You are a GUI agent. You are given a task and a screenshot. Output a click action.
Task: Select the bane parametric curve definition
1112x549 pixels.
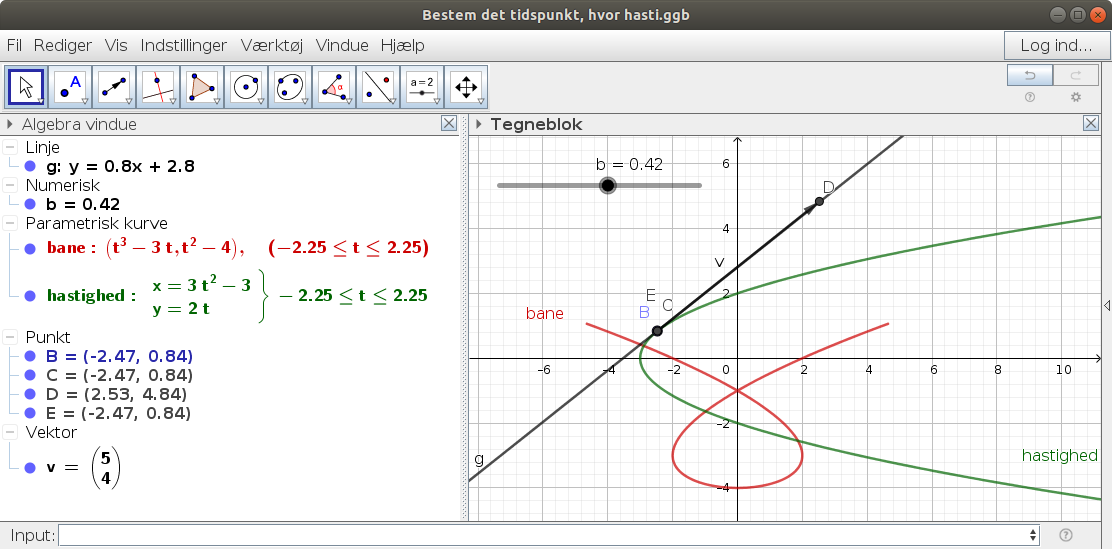238,248
